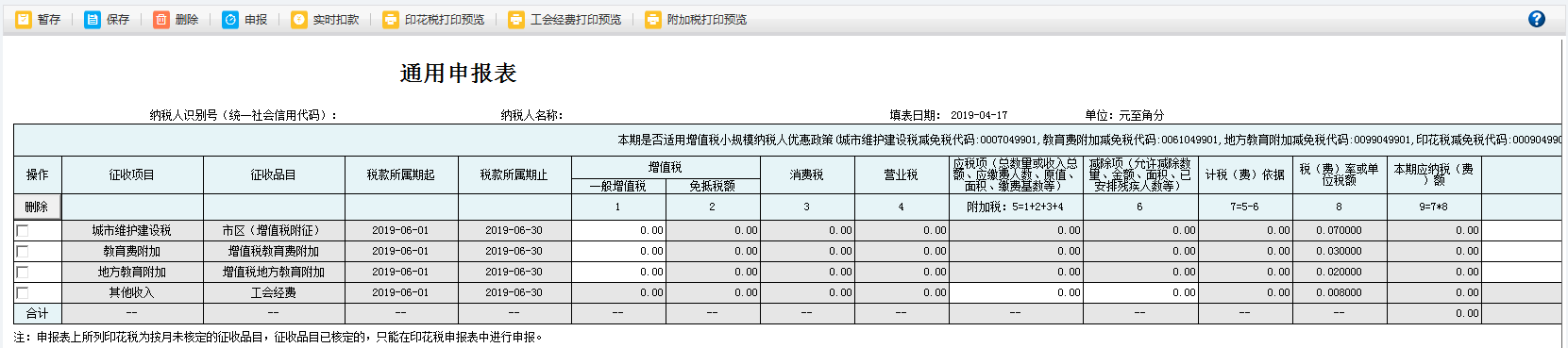Click the 删除 delete toolbar icon
The image size is (1568, 348).
[x=161, y=19]
